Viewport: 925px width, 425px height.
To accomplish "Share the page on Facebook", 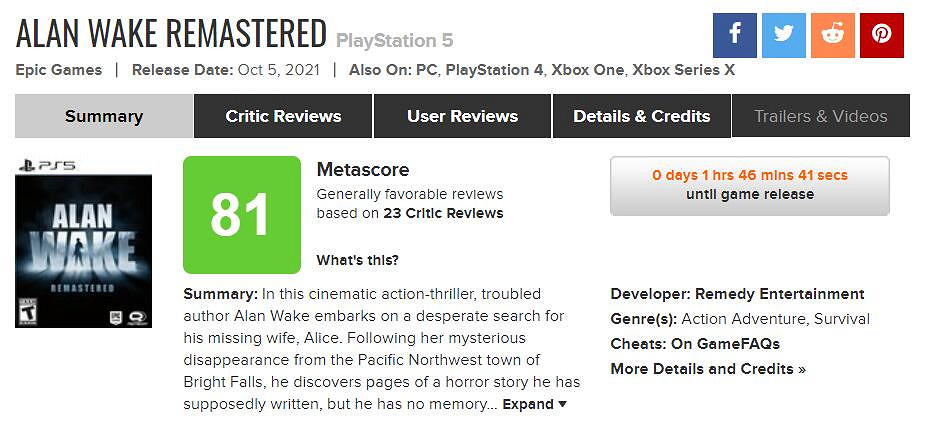I will pyautogui.click(x=735, y=35).
